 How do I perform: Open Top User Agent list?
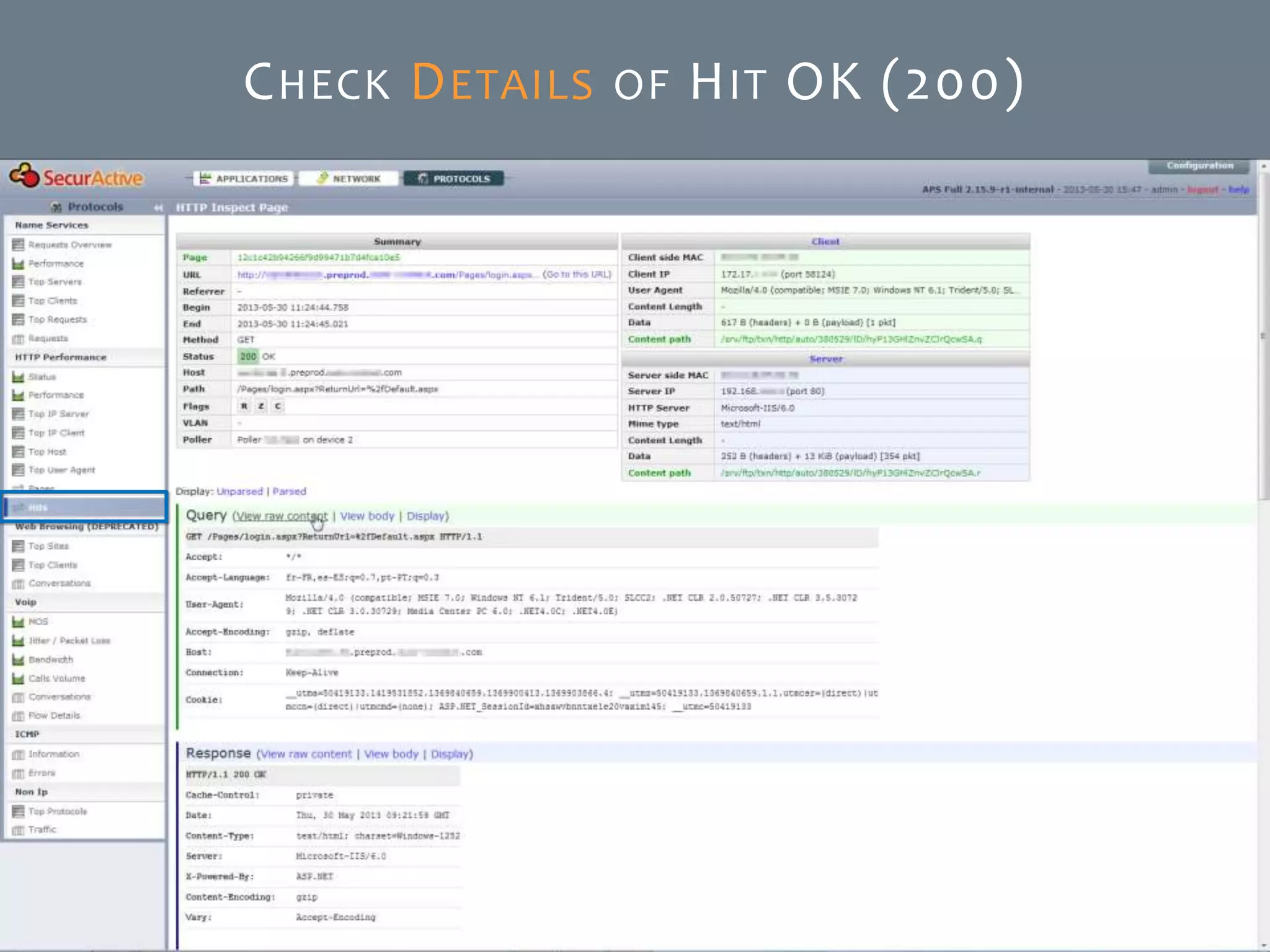click(x=61, y=470)
